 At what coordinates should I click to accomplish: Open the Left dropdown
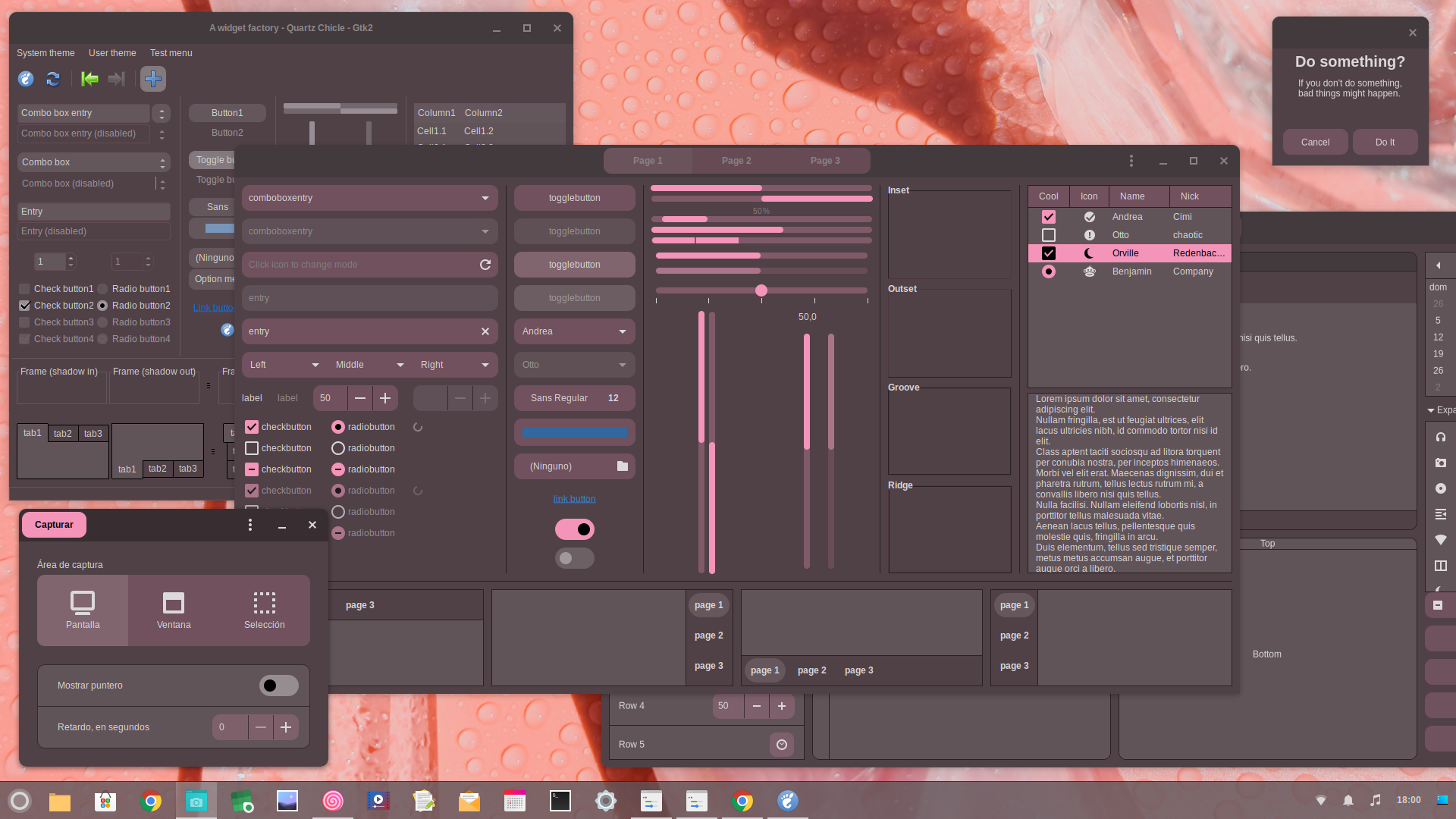click(284, 365)
